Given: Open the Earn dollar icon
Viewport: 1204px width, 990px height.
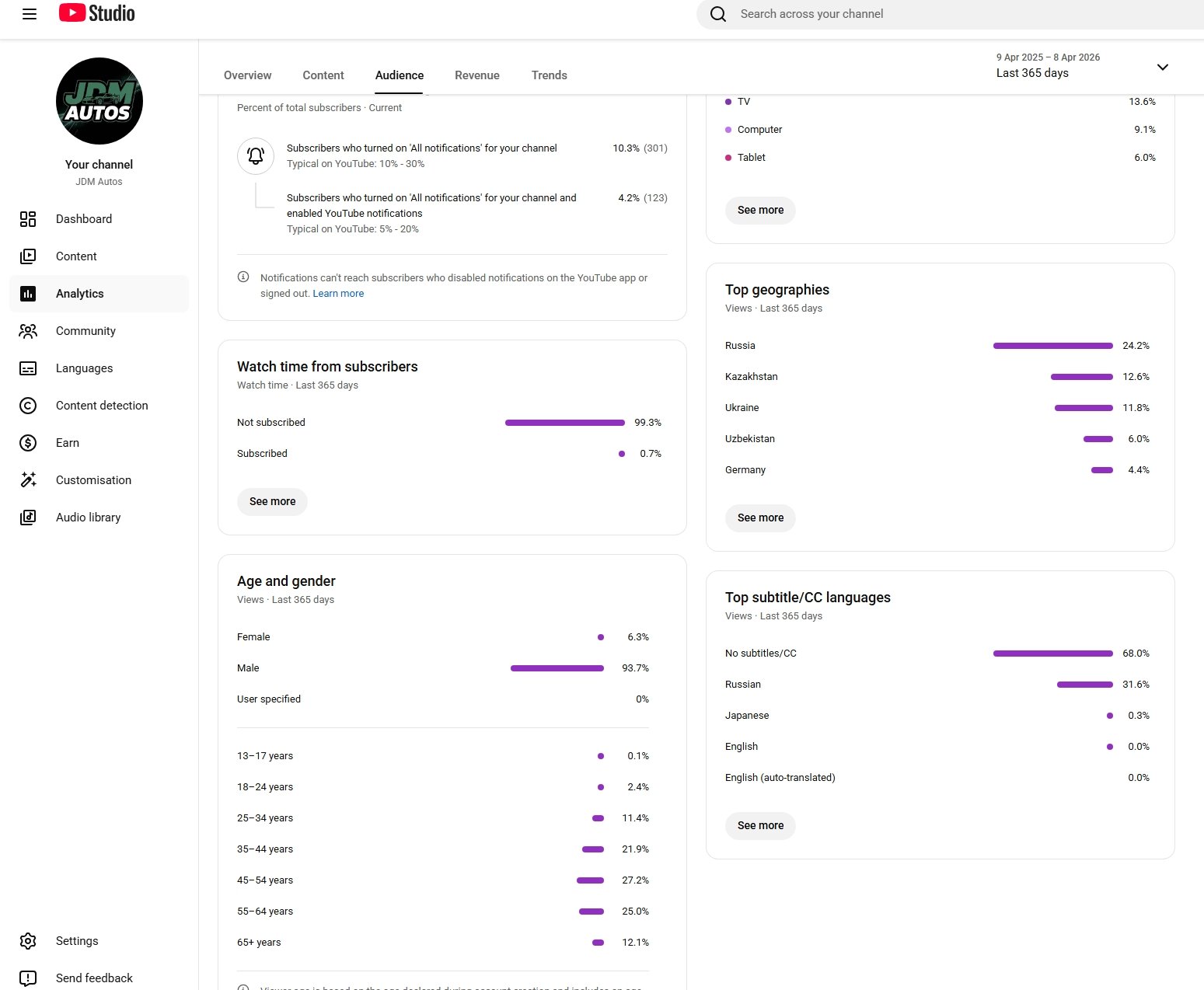Looking at the screenshot, I should 28,443.
